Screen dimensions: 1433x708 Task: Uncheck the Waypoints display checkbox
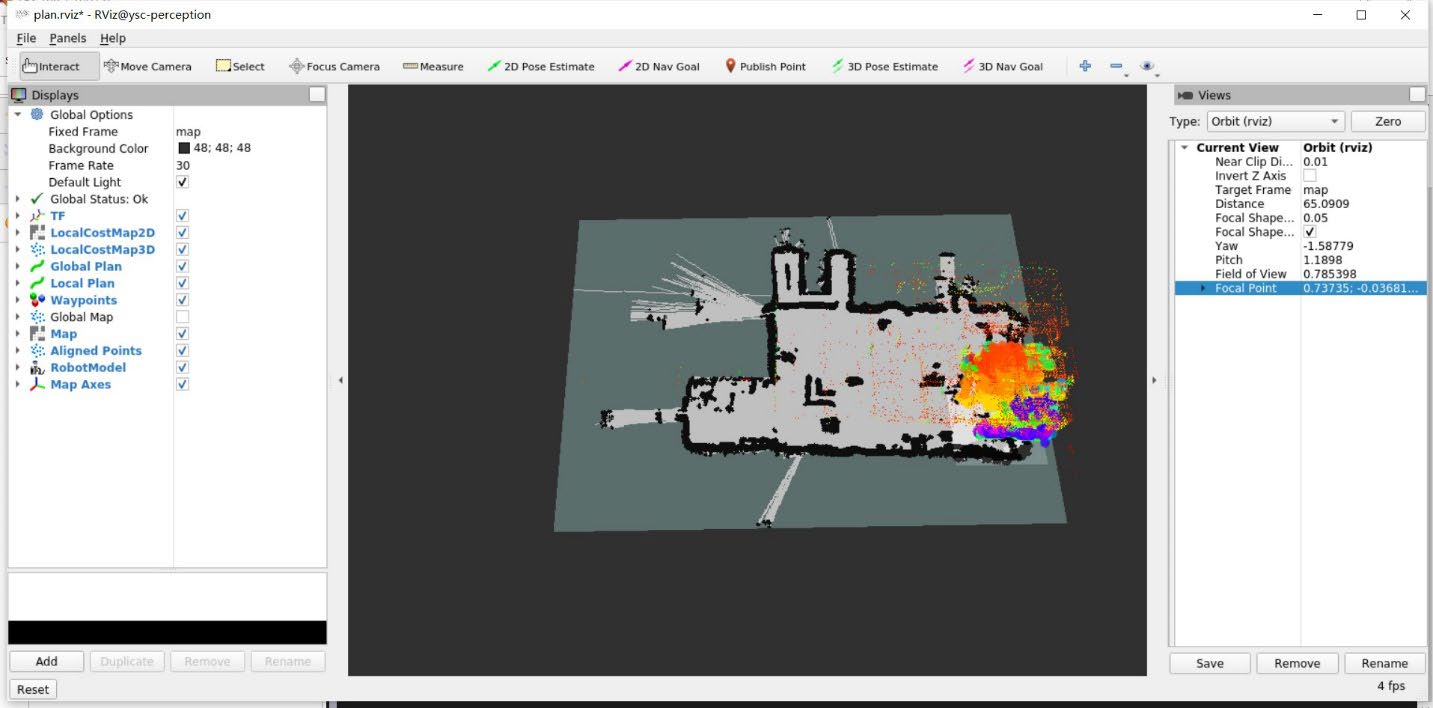coord(182,300)
